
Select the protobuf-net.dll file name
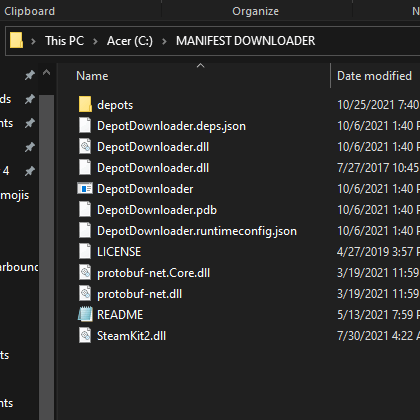(139, 294)
